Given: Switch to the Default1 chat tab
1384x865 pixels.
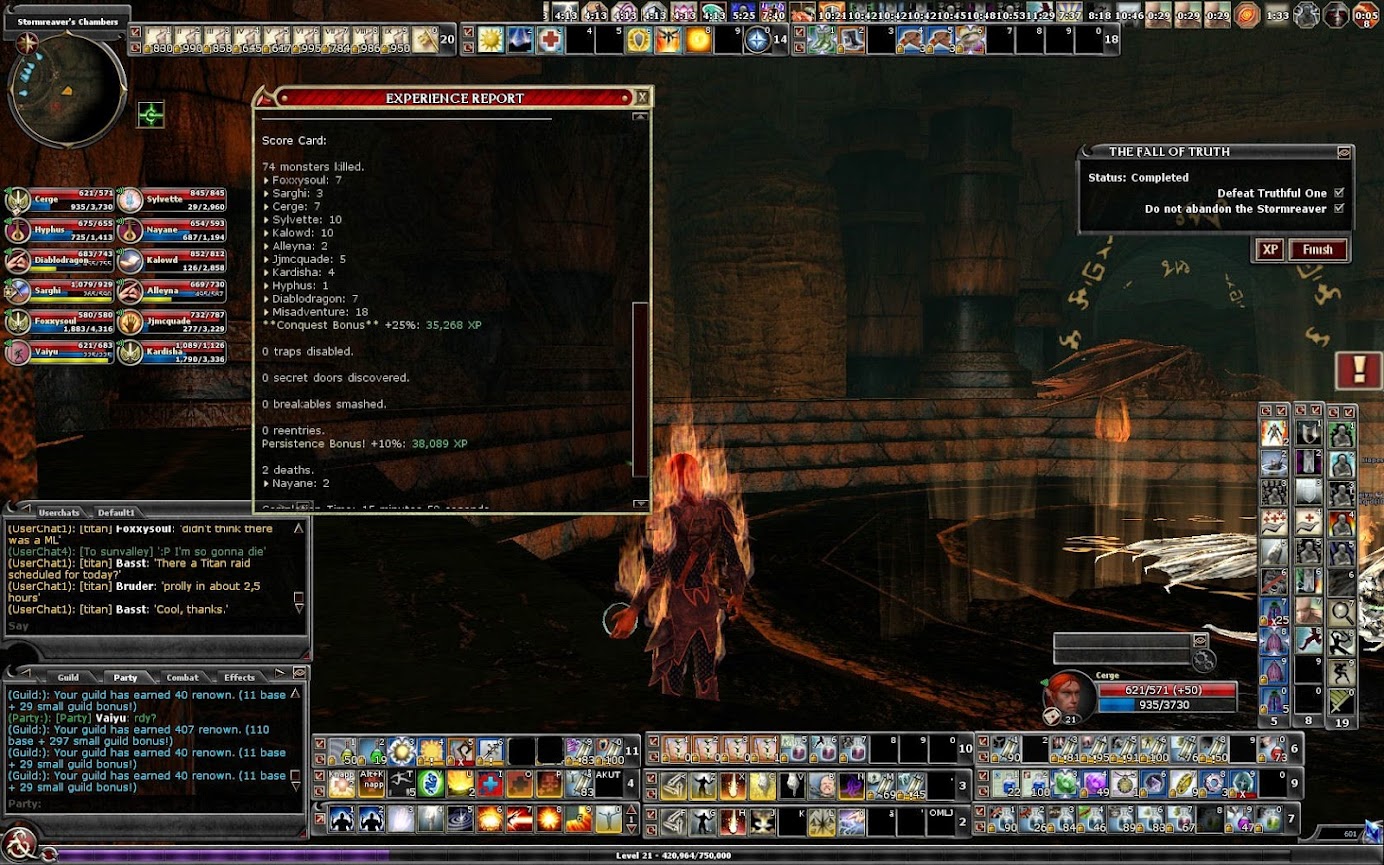Looking at the screenshot, I should (116, 513).
